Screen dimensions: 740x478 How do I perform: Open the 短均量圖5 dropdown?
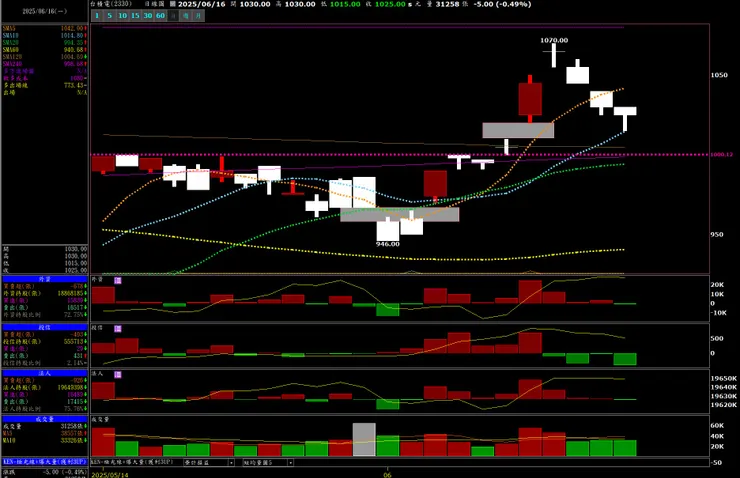click(268, 462)
